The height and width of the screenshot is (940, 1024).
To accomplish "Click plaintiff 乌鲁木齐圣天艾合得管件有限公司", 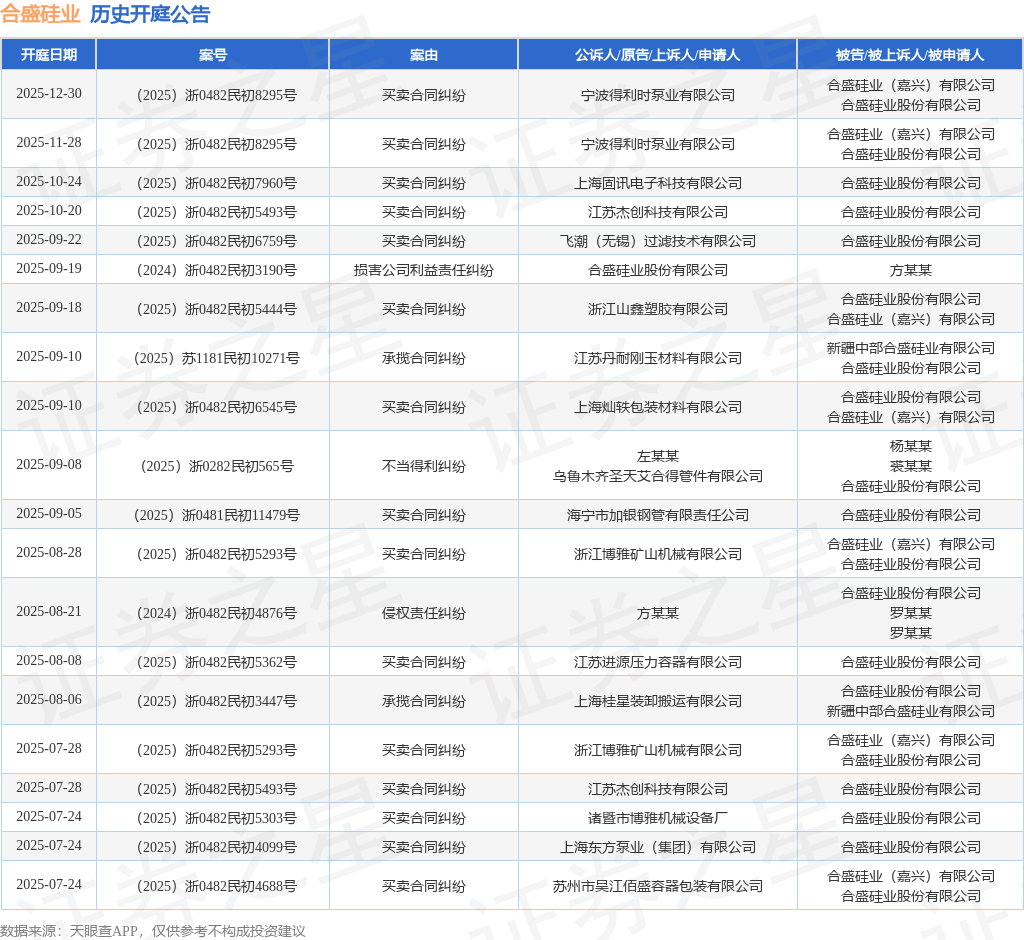I will (x=658, y=476).
